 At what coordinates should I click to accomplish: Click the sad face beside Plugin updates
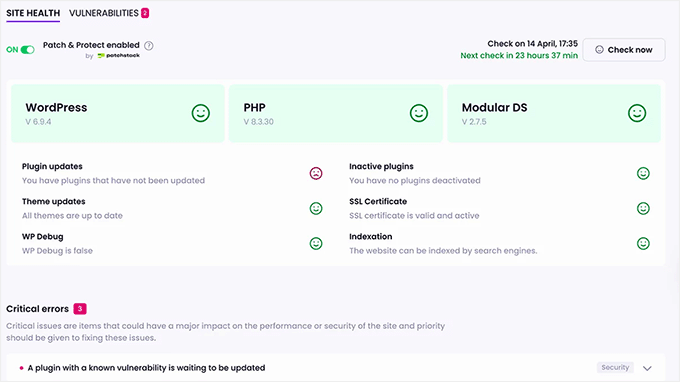(316, 173)
